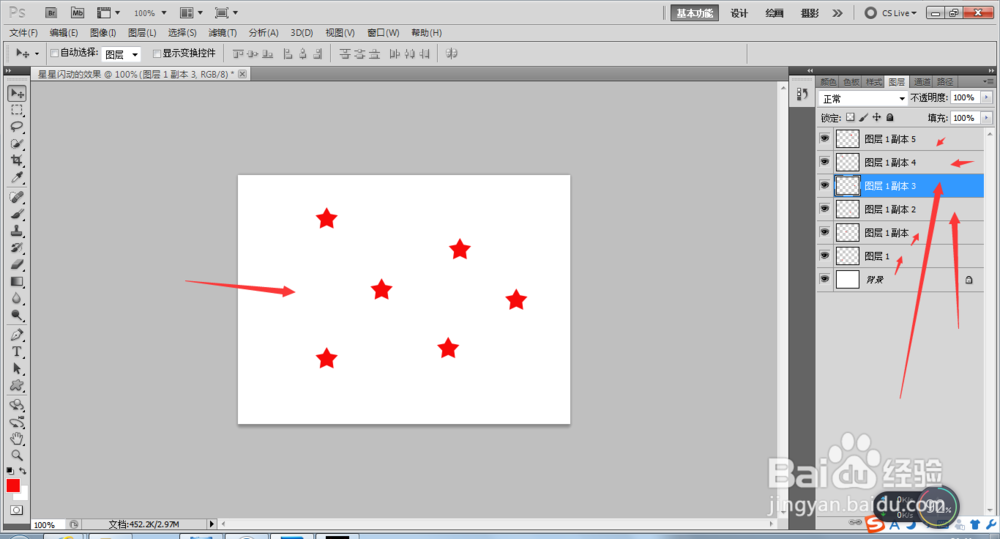
Task: Select the Horizontal Type tool
Action: [17, 351]
